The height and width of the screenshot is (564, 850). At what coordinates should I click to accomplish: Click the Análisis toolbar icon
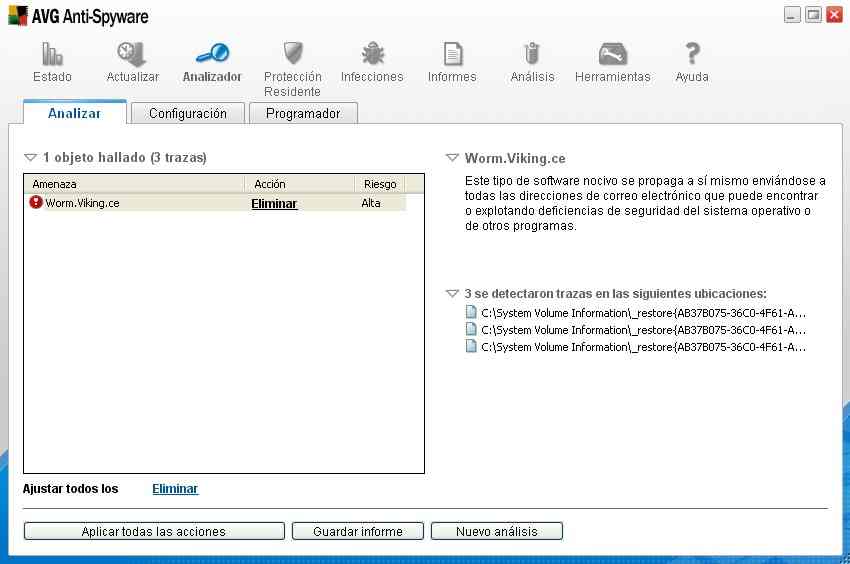532,55
